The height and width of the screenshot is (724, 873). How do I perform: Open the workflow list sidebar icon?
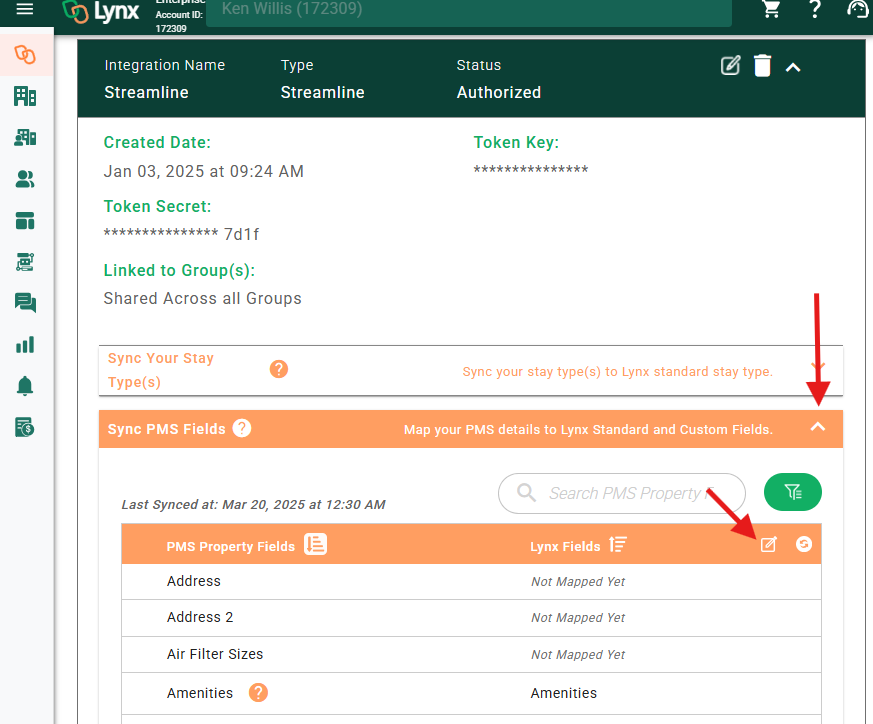point(25,262)
